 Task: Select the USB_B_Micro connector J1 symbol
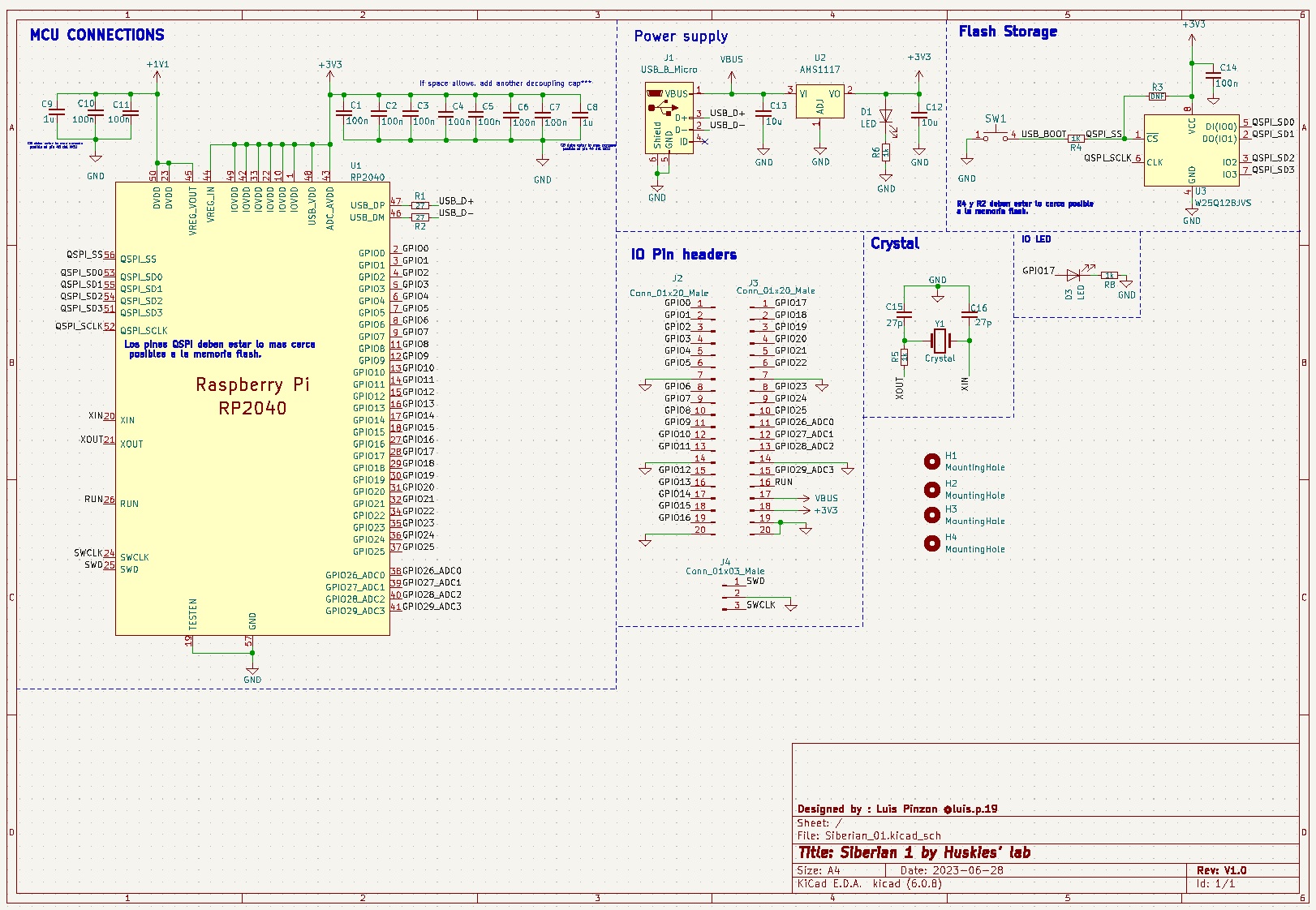669,118
